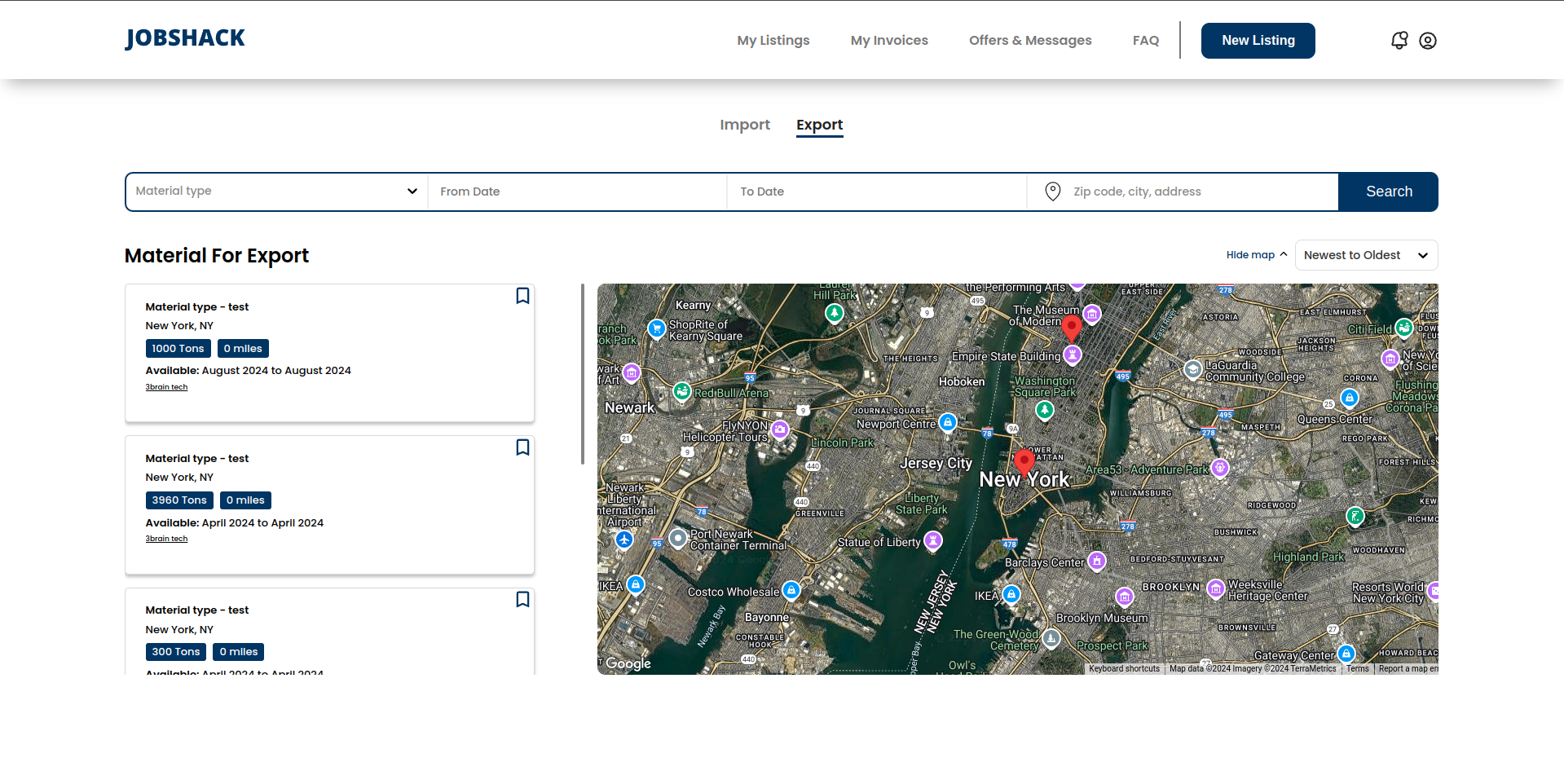Open the Newest to Oldest sort dropdown

[1366, 255]
